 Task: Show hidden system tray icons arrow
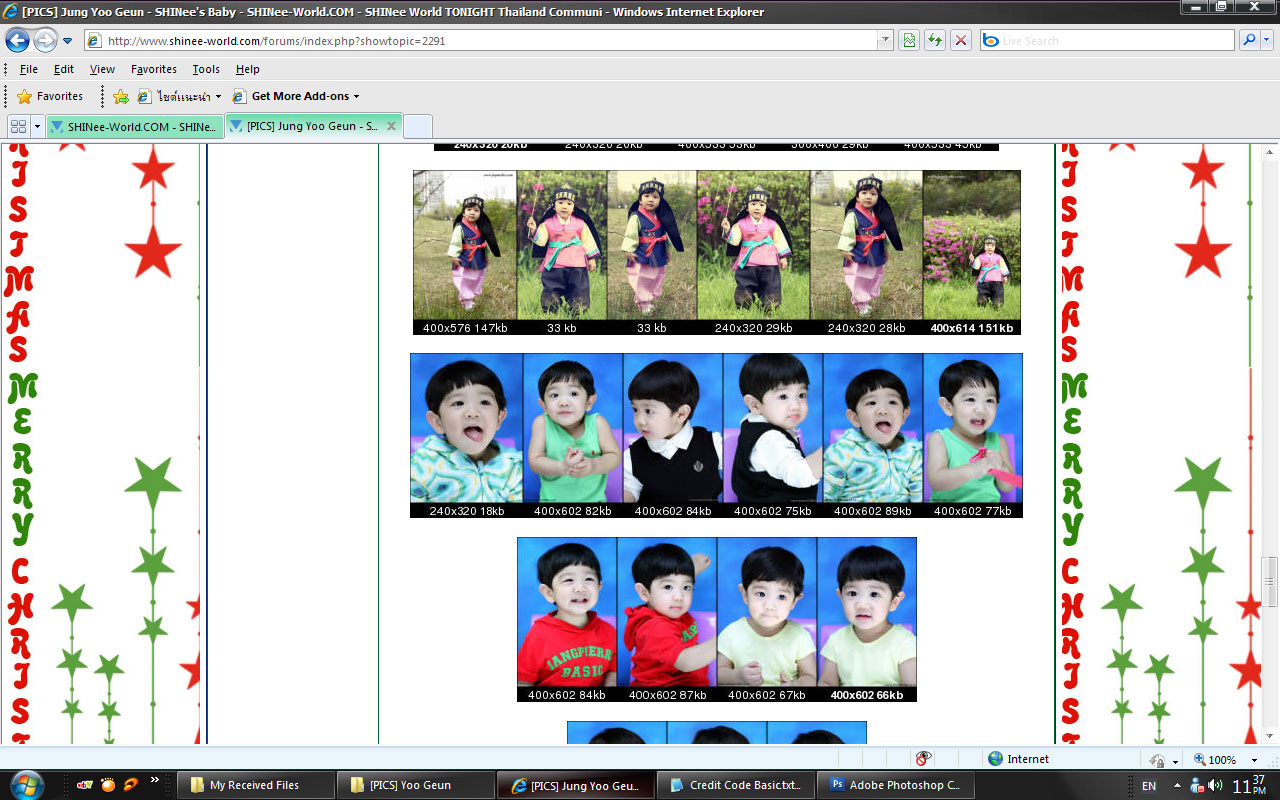1176,785
